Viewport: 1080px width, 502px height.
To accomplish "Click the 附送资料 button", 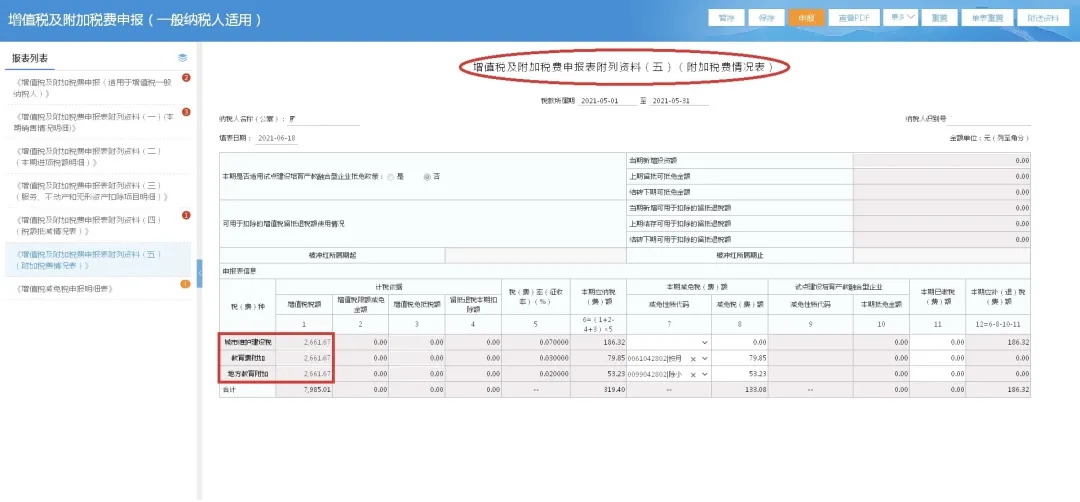I will (1042, 18).
